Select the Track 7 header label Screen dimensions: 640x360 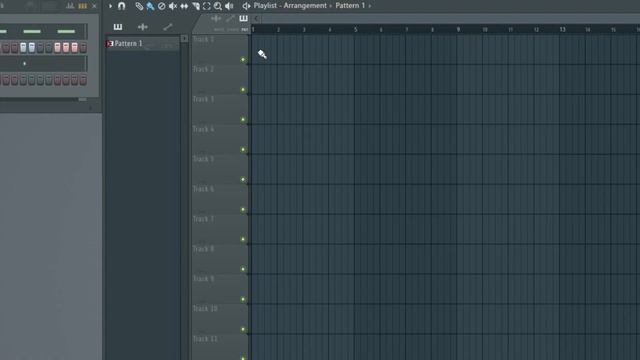203,219
